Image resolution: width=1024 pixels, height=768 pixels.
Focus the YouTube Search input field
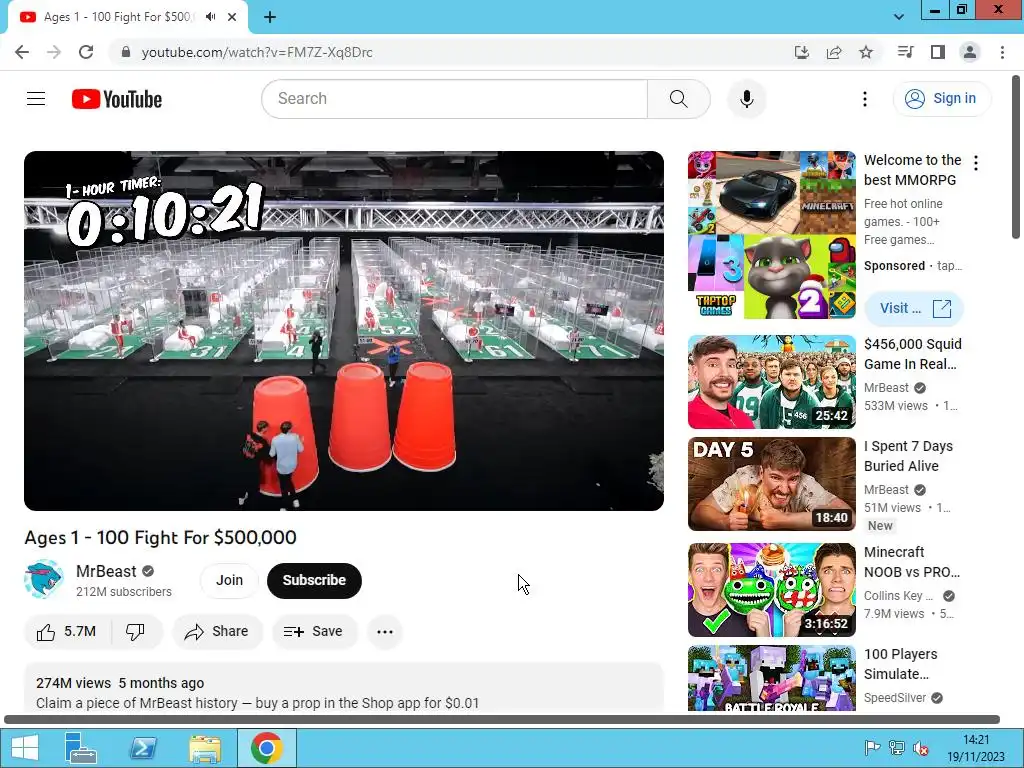coord(455,99)
